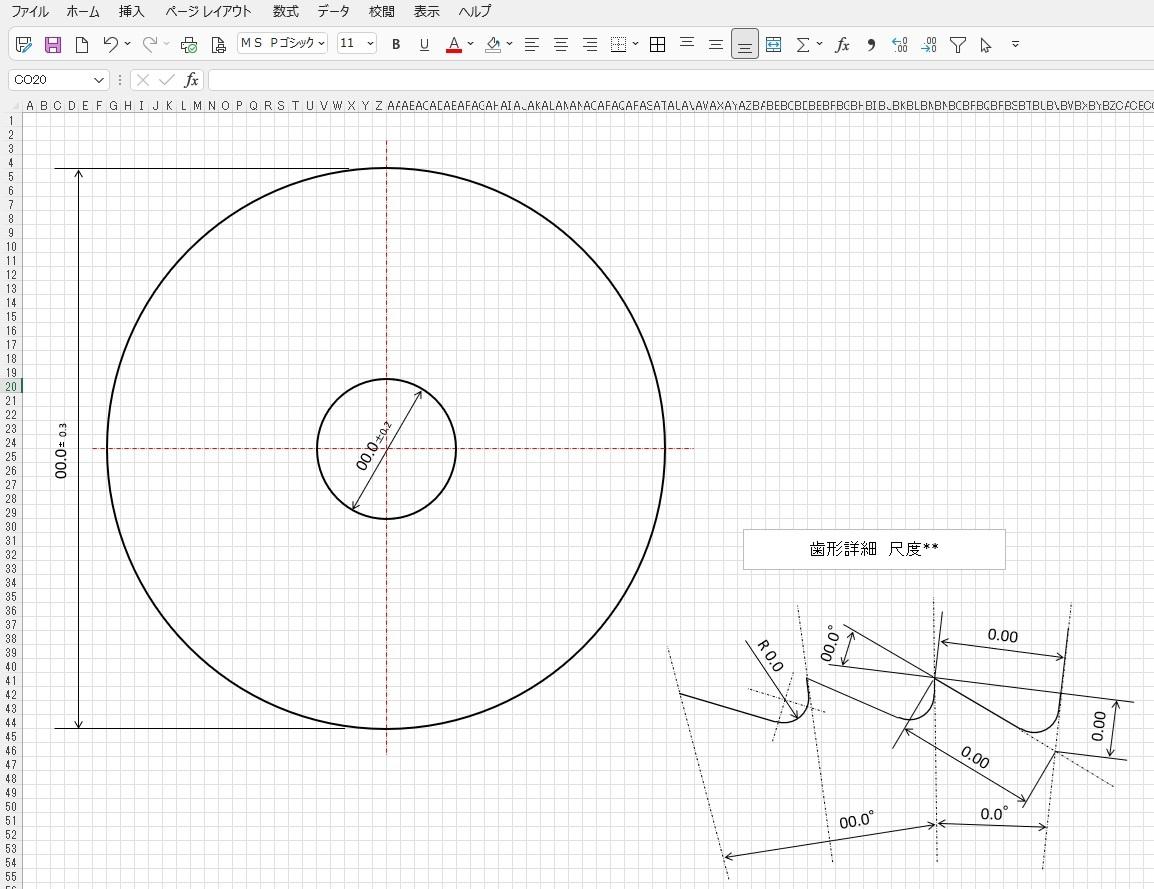Toggle Bold formatting
The width and height of the screenshot is (1154, 889).
pyautogui.click(x=396, y=45)
